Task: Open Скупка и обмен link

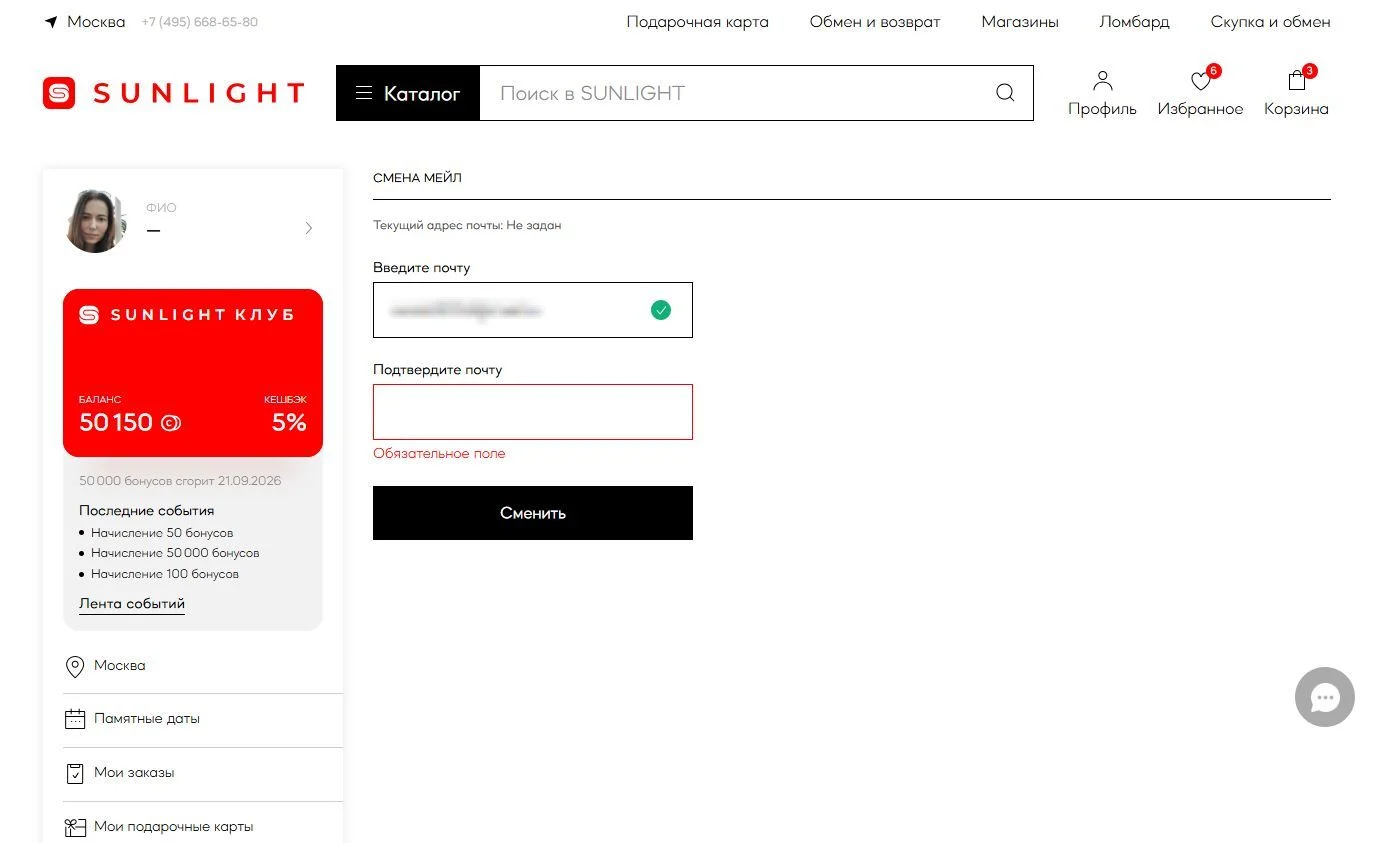Action: click(1270, 22)
